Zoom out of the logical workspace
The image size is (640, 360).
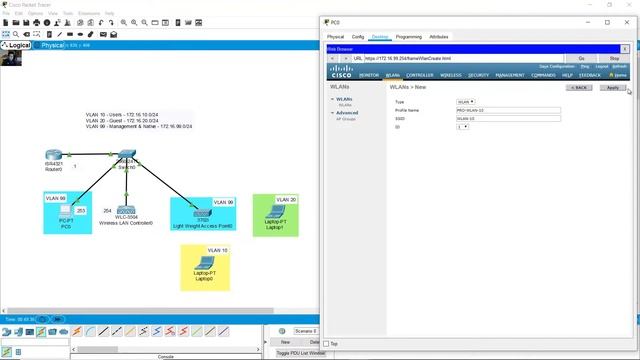click(x=144, y=23)
